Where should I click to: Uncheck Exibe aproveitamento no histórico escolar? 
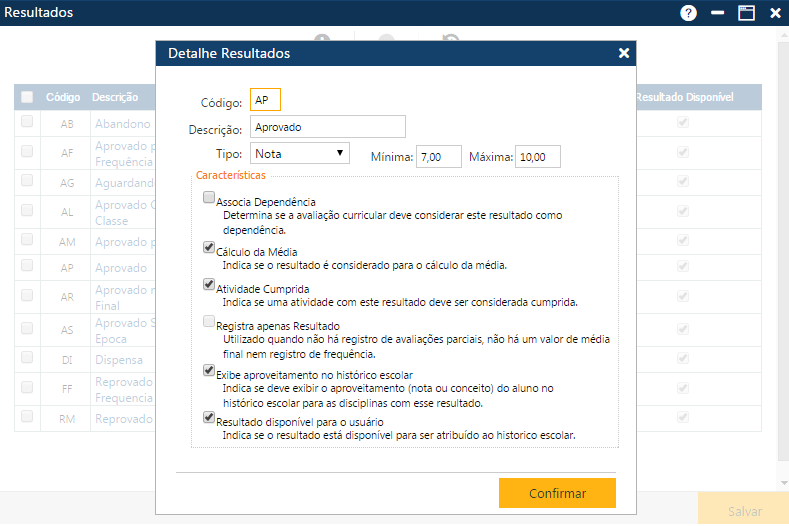click(x=209, y=370)
